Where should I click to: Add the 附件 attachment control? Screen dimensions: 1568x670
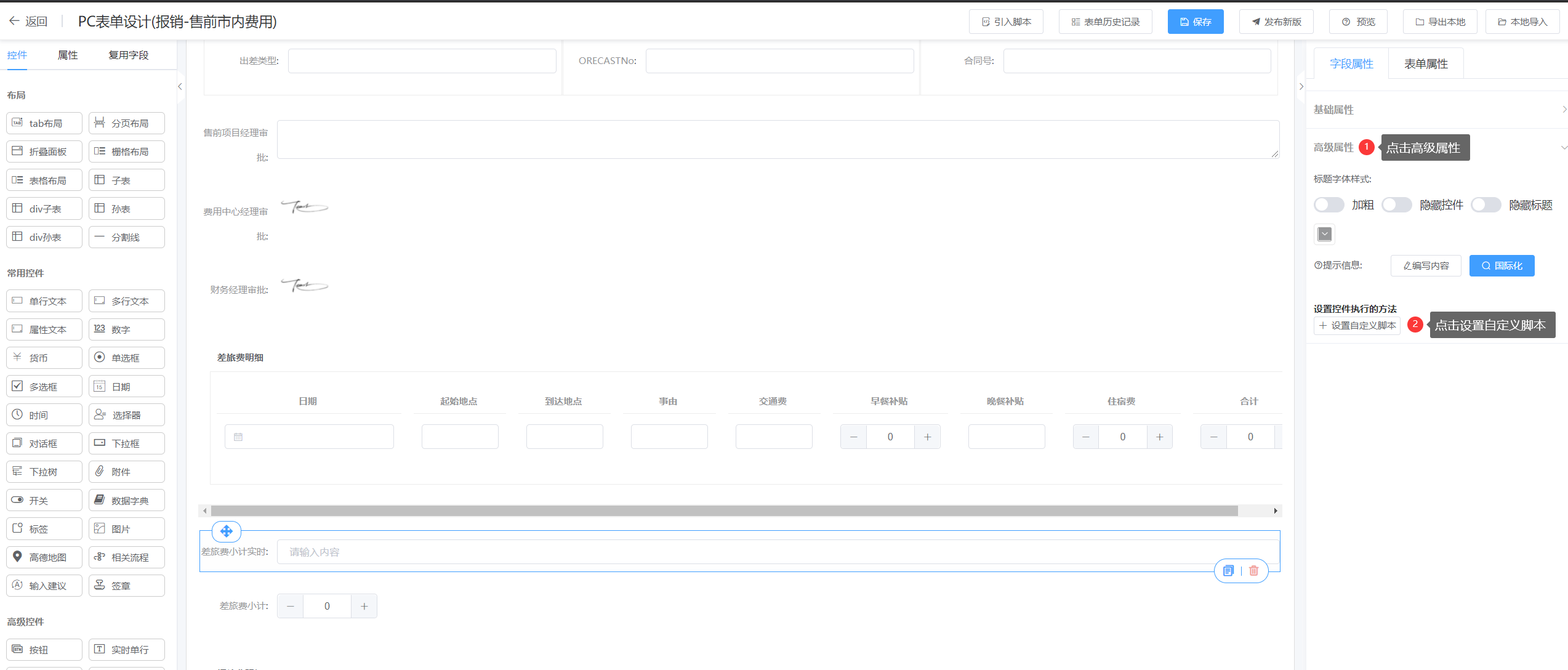coord(126,472)
